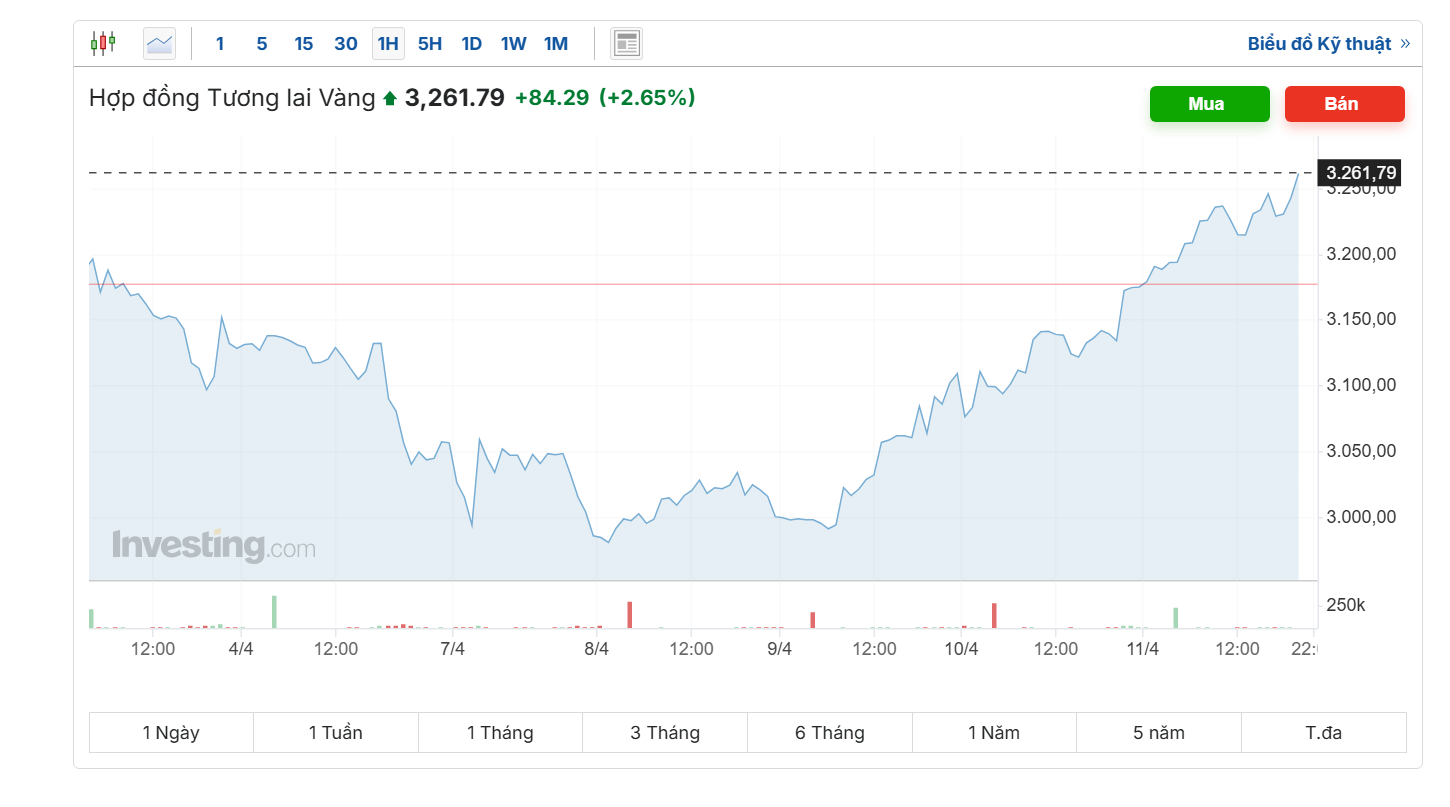Screen dimensions: 1450x807
Task: Switch the chart to 5H interval
Action: [430, 44]
